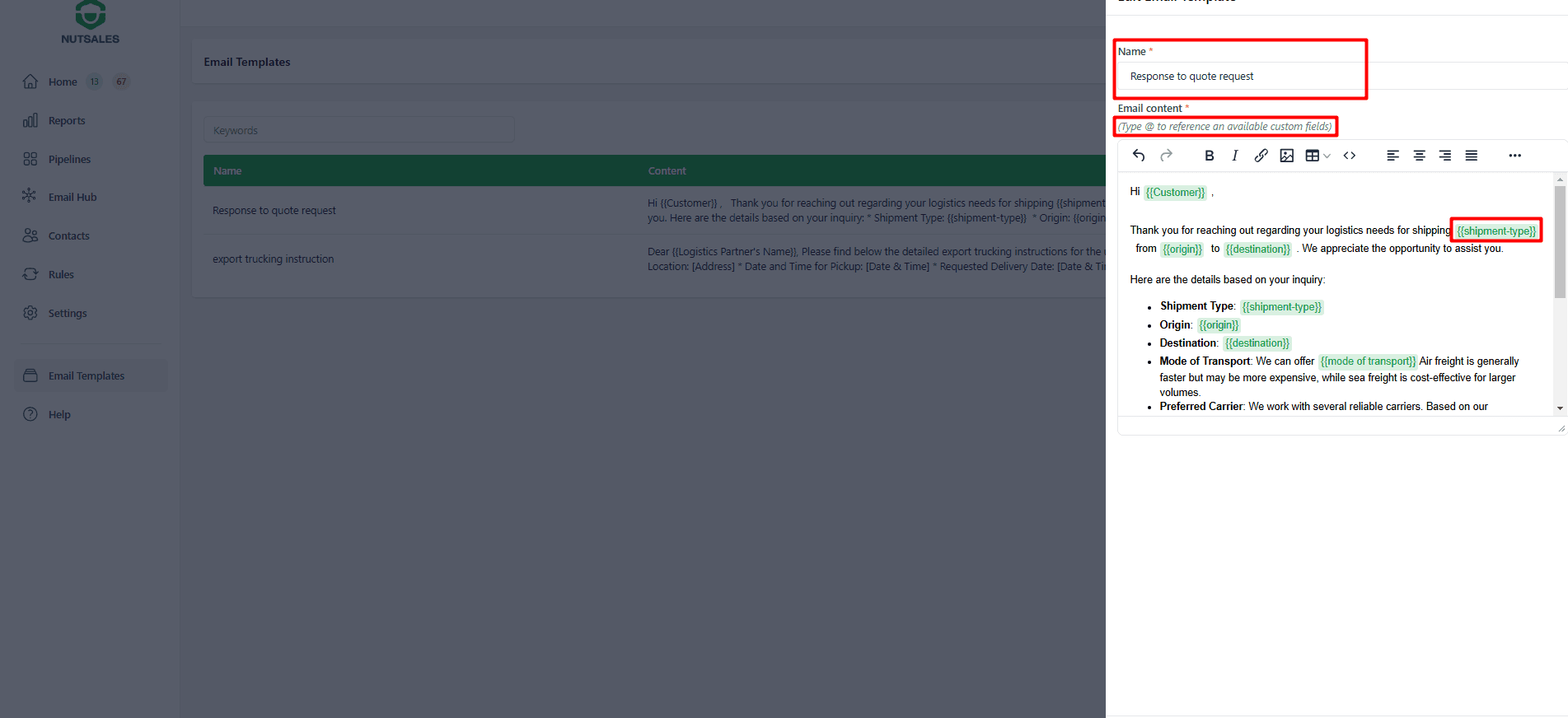Go to Reports menu item

[x=67, y=120]
